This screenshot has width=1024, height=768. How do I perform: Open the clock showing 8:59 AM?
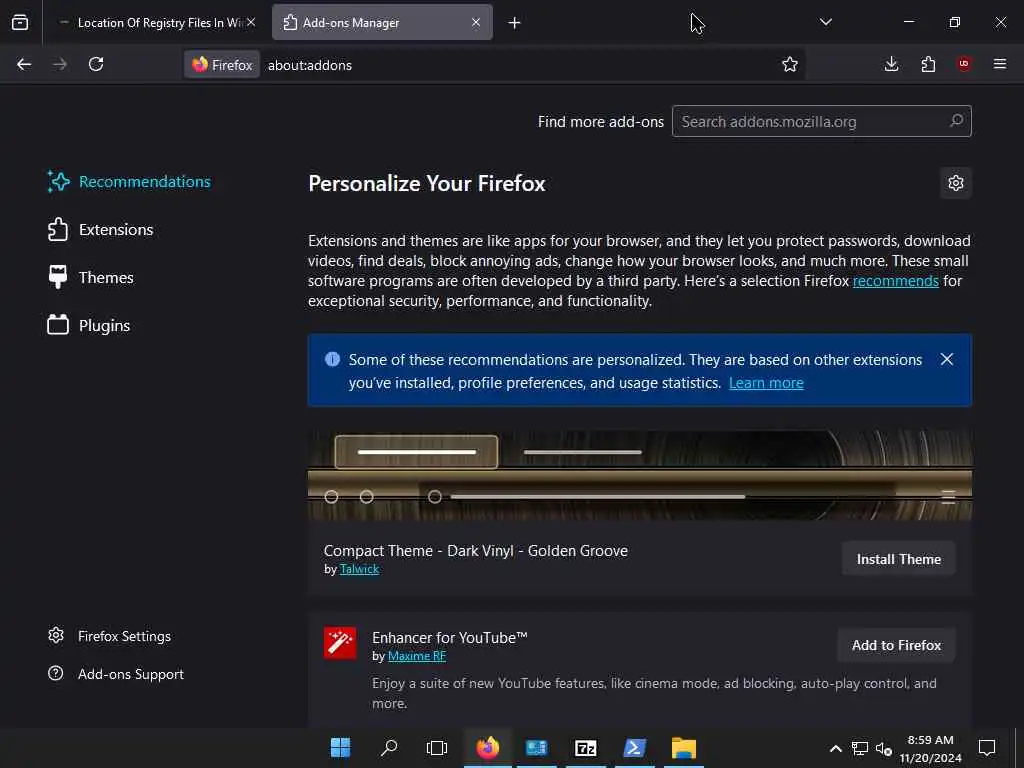point(931,748)
